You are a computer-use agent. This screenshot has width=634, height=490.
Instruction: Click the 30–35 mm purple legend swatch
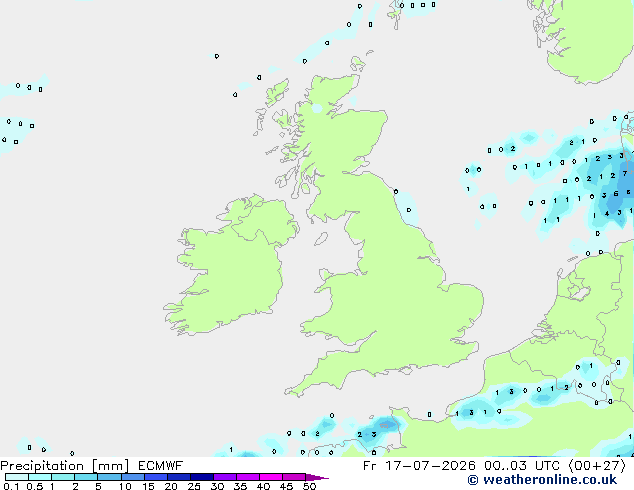(x=225, y=477)
